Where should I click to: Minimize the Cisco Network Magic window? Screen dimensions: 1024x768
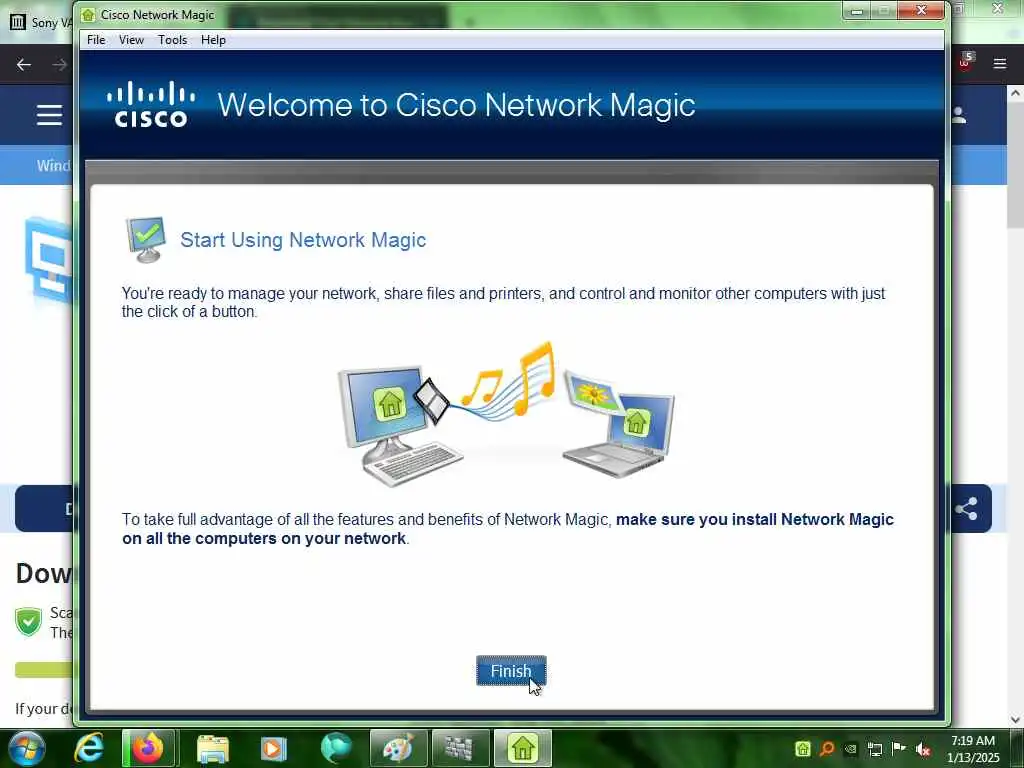tap(856, 10)
